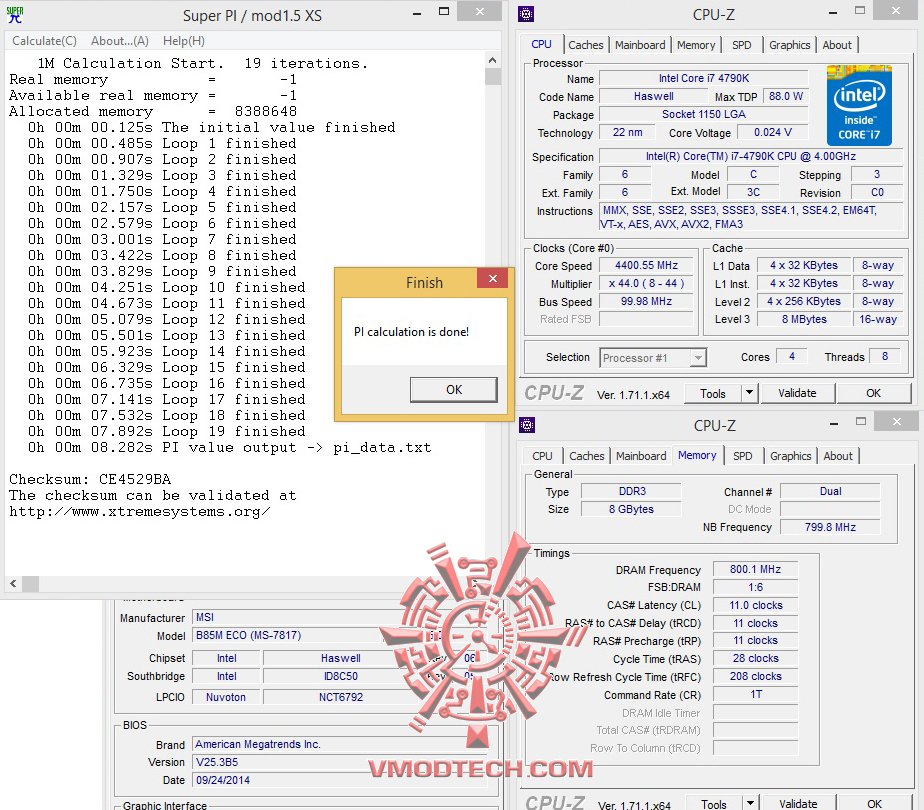Click the BIOS Date field 09/24/2014
Screen dimensions: 924x810
[341, 780]
